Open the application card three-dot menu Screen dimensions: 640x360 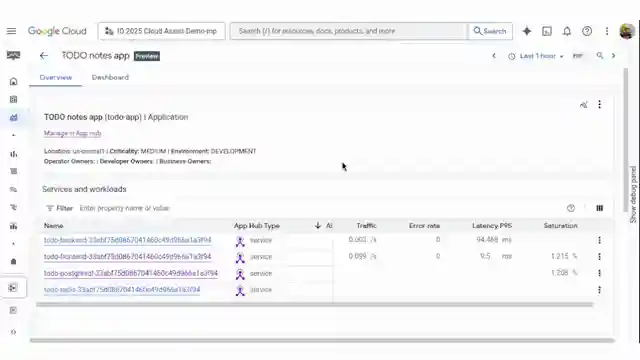point(599,105)
